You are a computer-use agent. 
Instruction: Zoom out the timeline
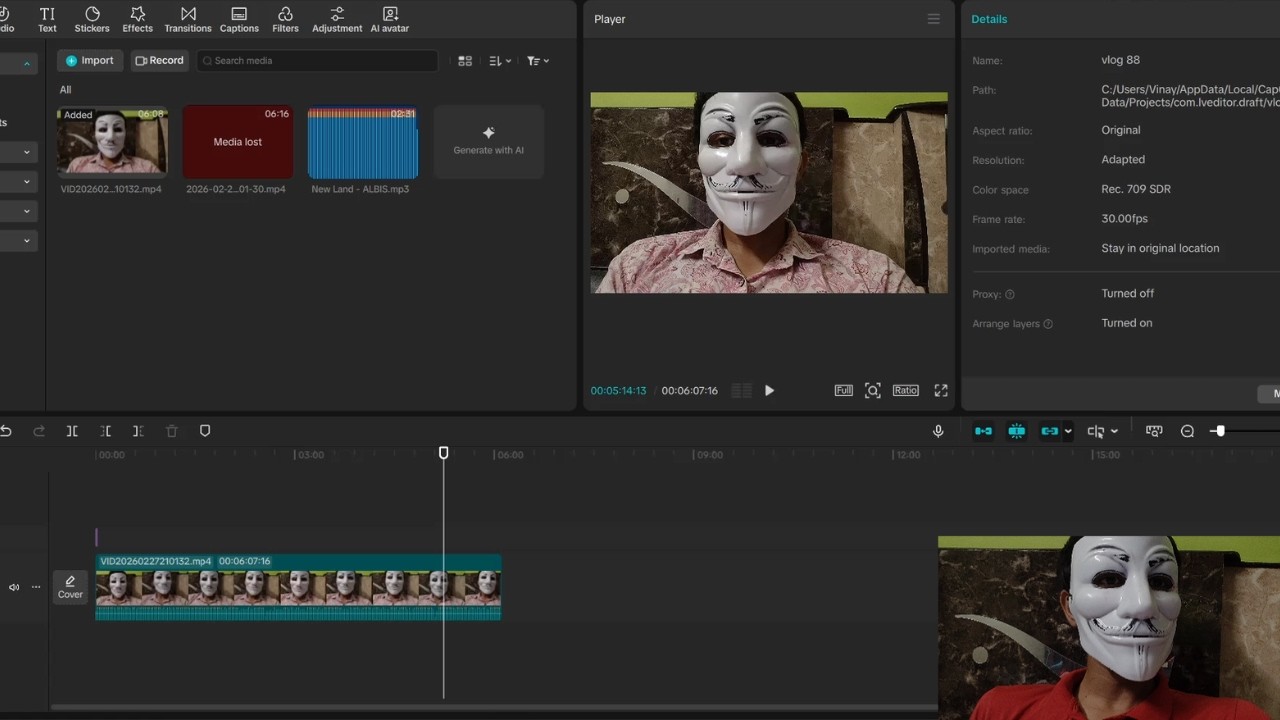pos(1187,431)
